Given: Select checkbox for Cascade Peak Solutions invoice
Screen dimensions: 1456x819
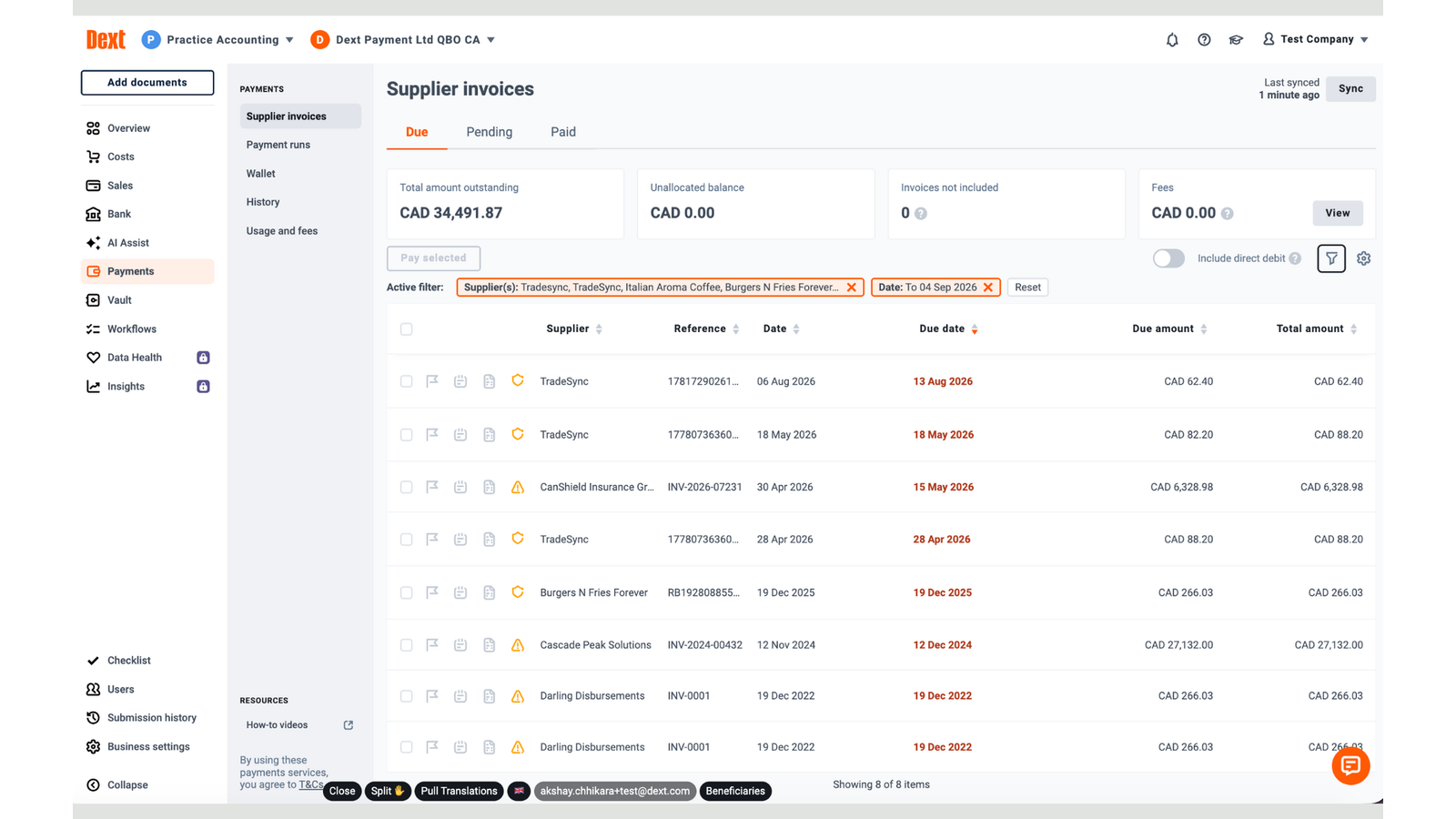Looking at the screenshot, I should tap(407, 645).
